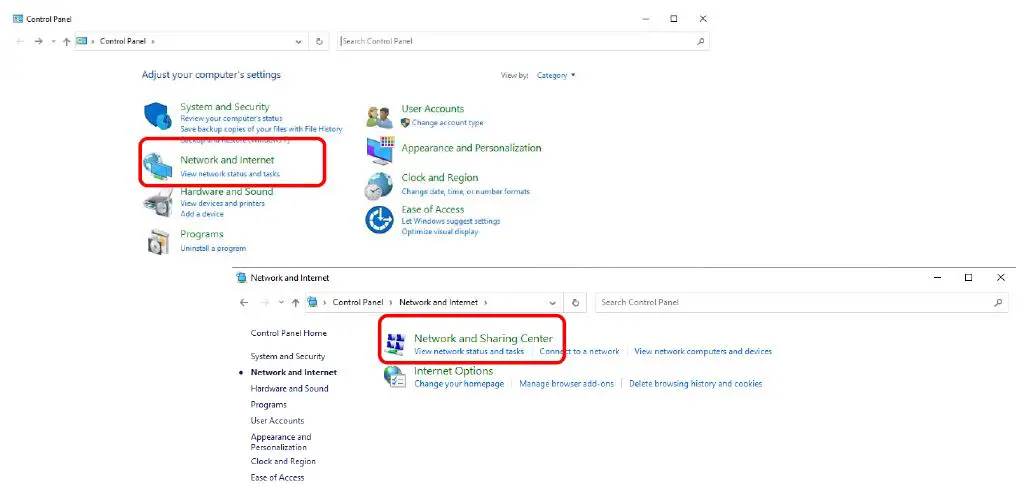Screen dimensions: 1019x487
Task: Select Clock and Region in left sidebar
Action: pos(283,461)
